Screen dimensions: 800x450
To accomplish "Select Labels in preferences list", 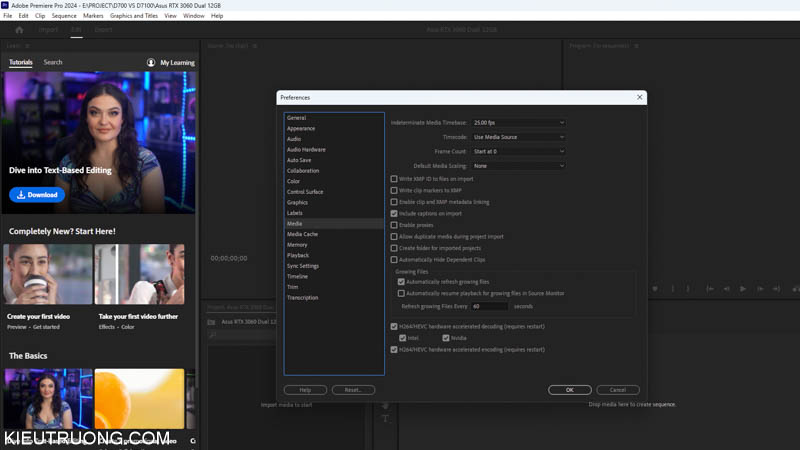I will tap(334, 213).
